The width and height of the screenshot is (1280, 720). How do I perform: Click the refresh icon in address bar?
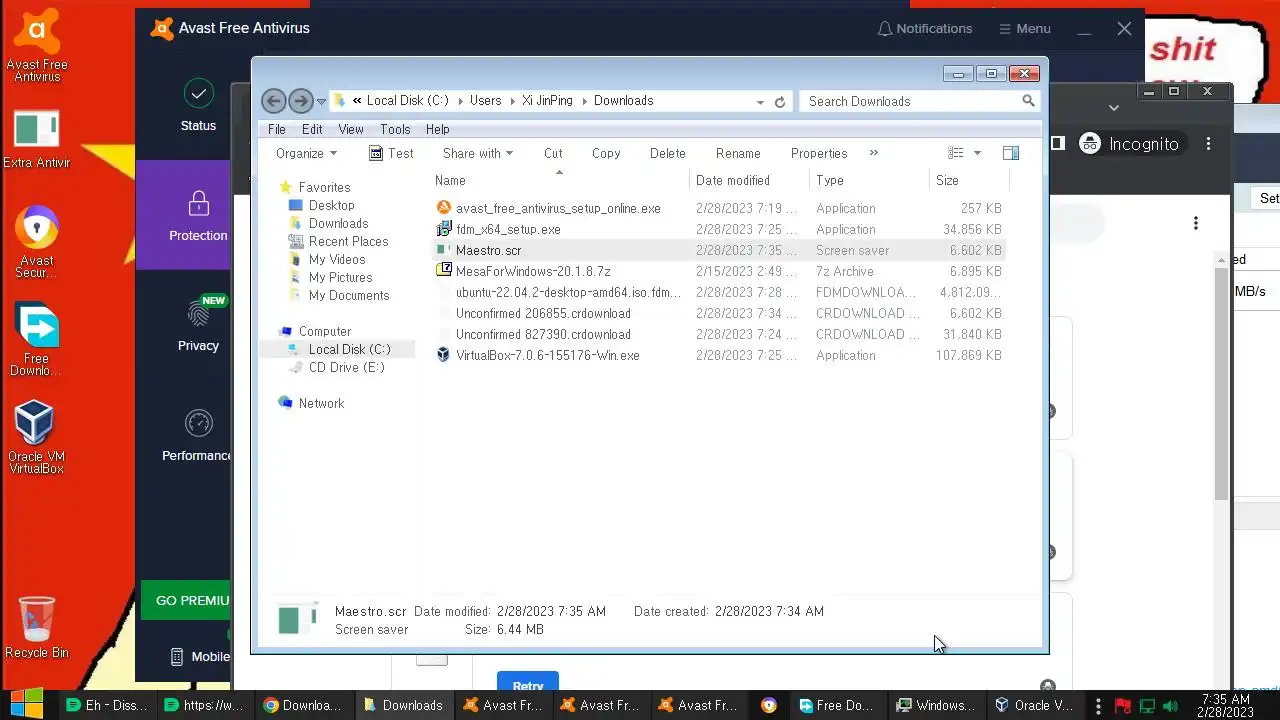[x=780, y=101]
